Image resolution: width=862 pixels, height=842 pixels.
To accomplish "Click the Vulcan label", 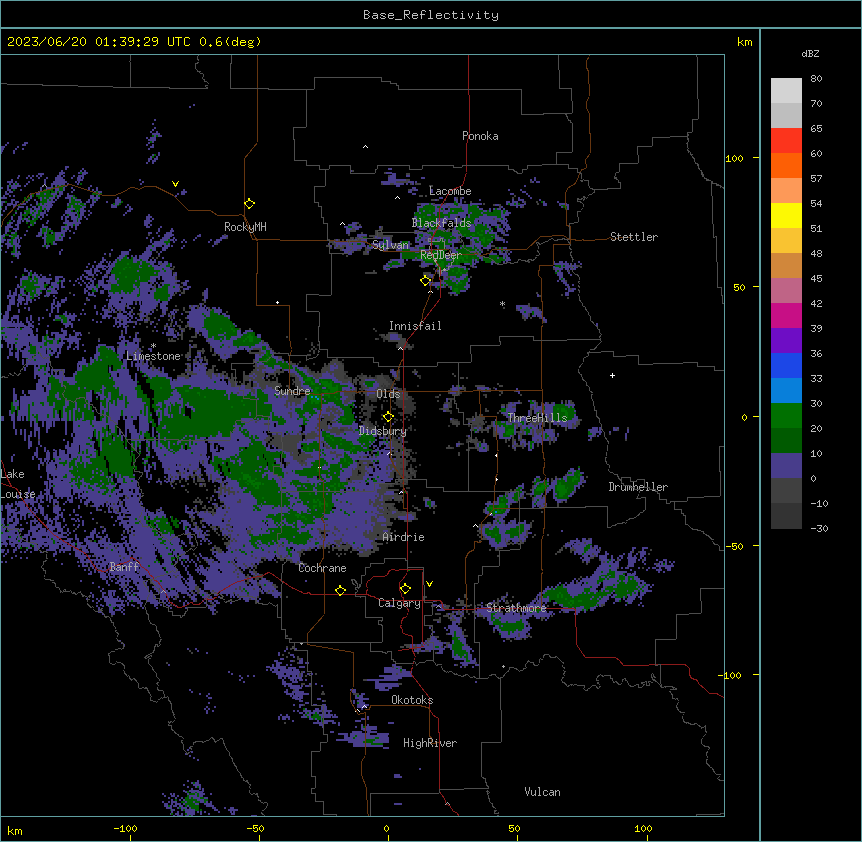I will [x=543, y=792].
